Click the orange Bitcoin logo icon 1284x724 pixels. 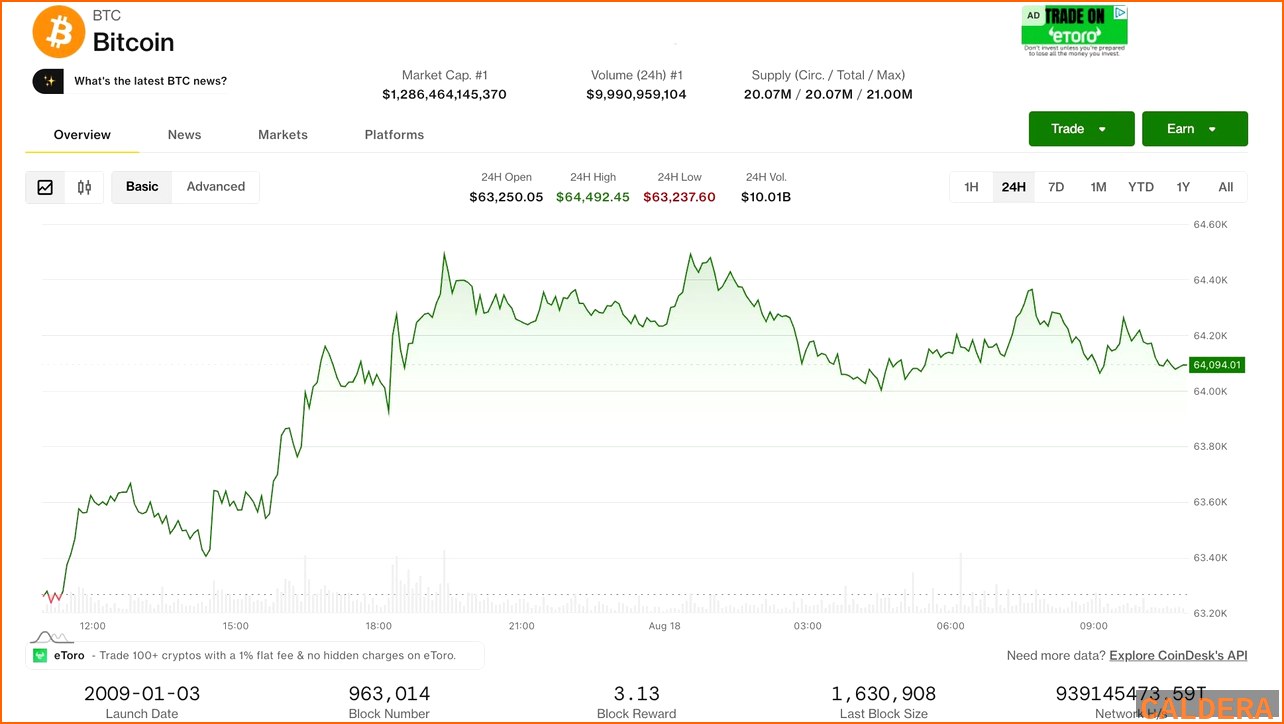tap(59, 32)
